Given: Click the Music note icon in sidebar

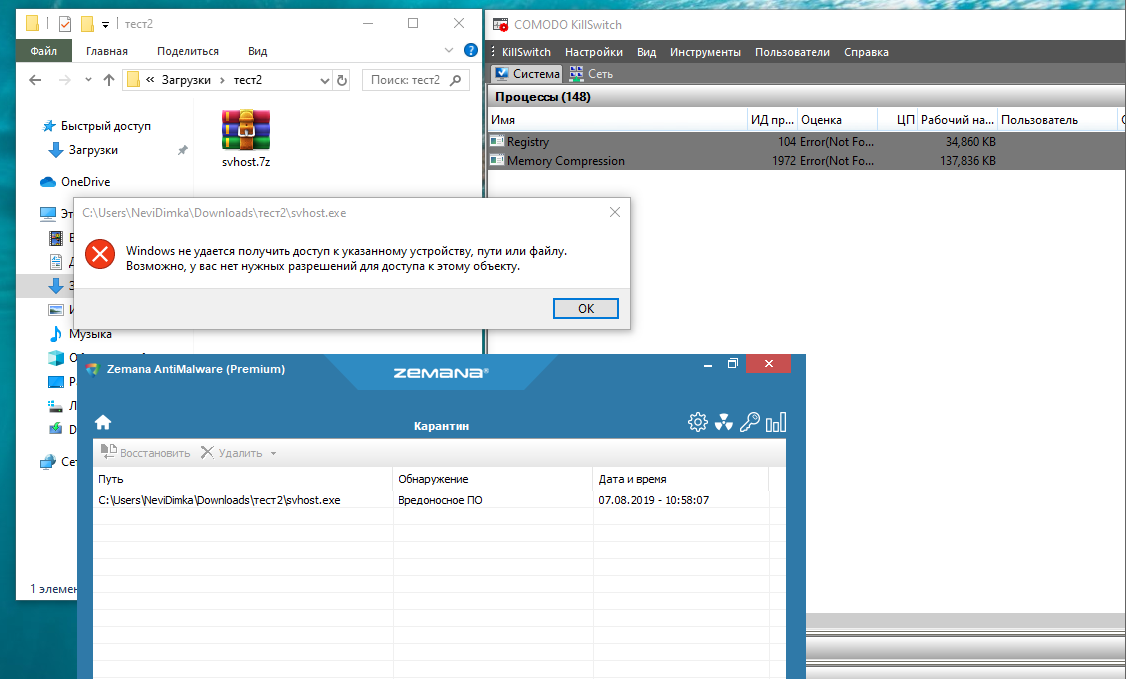Looking at the screenshot, I should point(55,334).
